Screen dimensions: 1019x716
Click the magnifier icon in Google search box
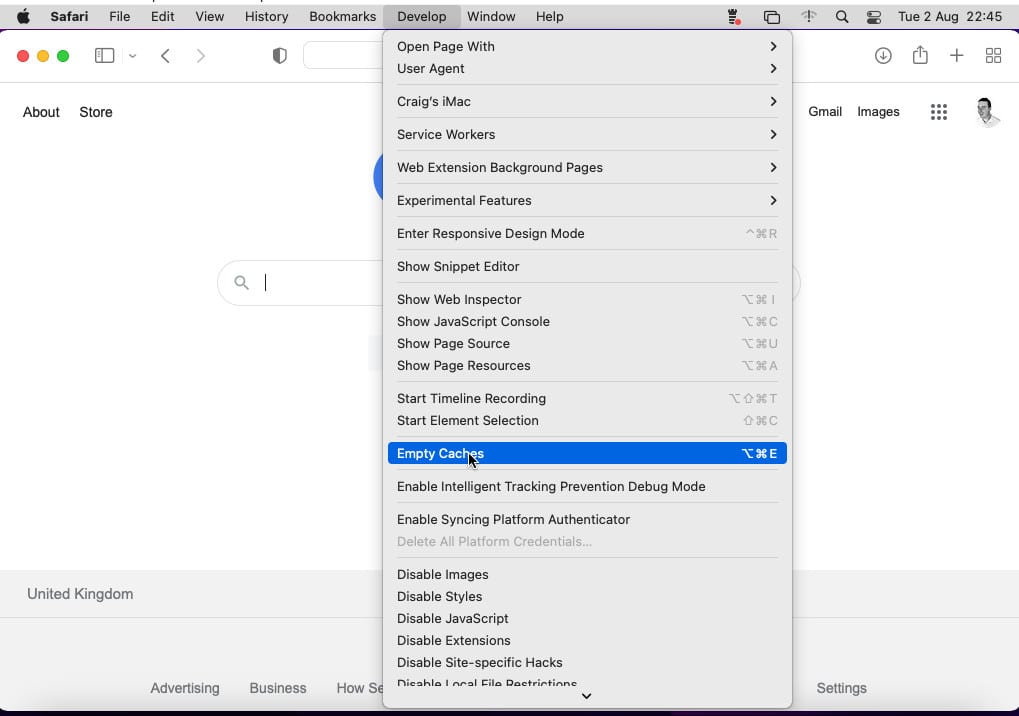click(x=241, y=283)
